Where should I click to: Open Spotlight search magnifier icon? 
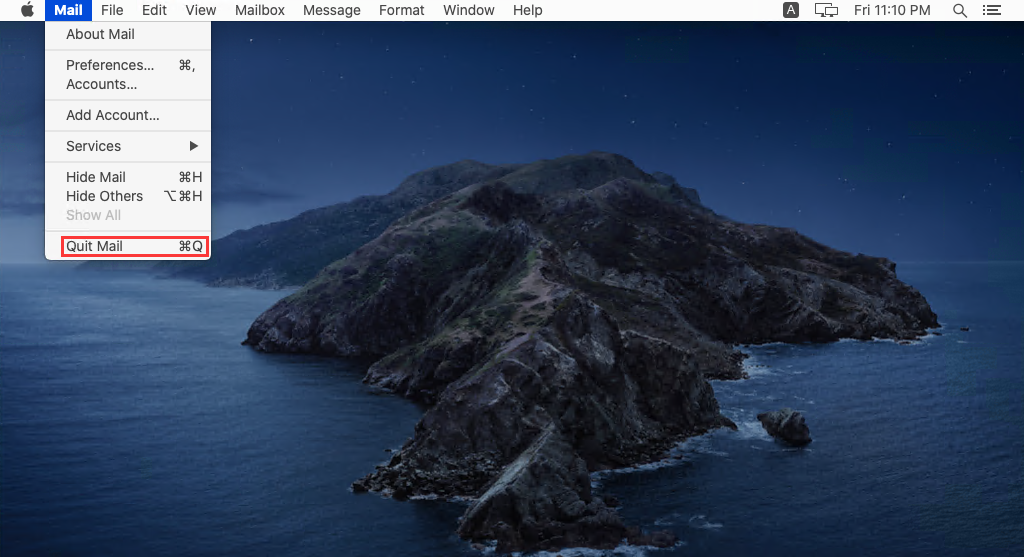pyautogui.click(x=960, y=10)
